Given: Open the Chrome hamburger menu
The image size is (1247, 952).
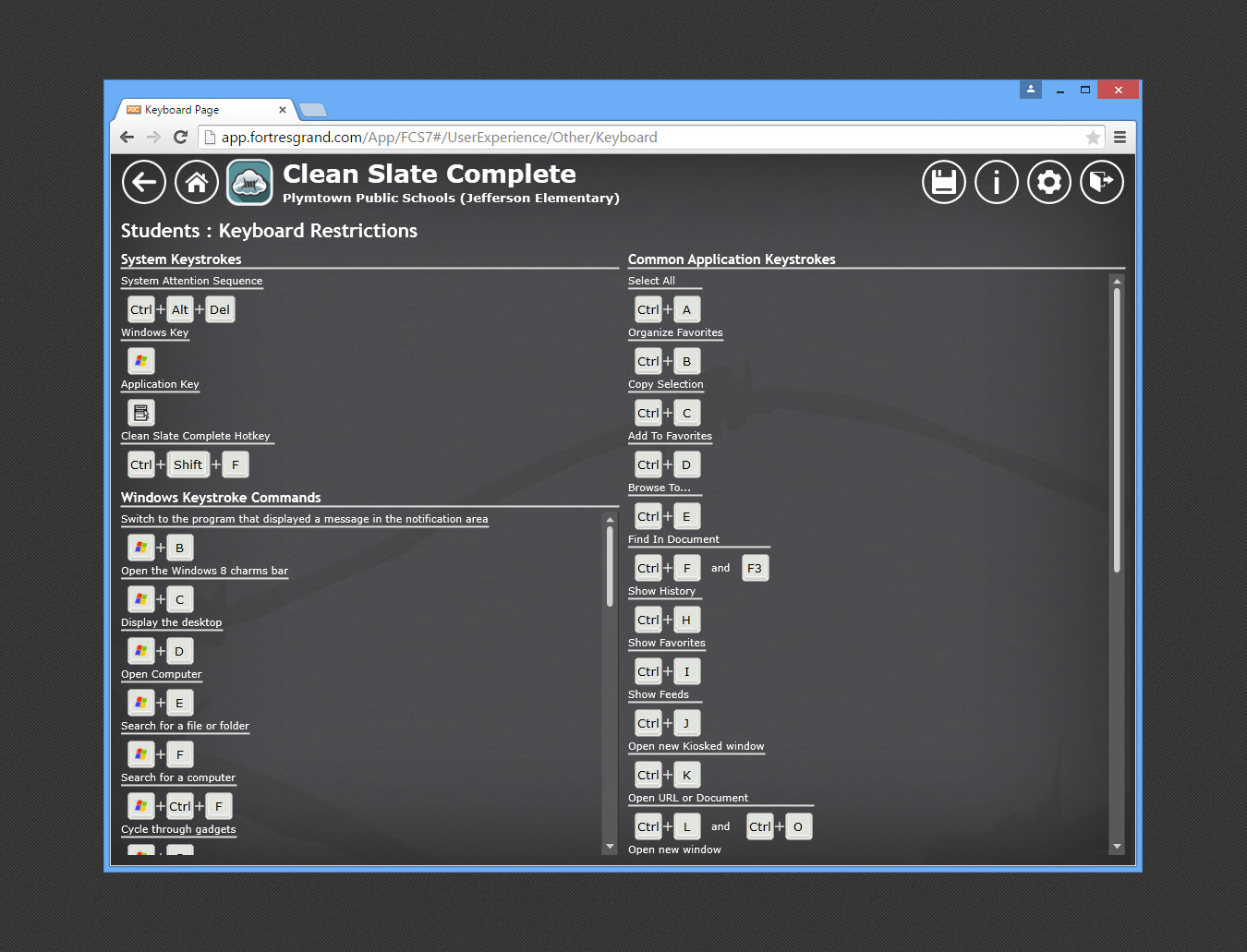Looking at the screenshot, I should click(1120, 138).
